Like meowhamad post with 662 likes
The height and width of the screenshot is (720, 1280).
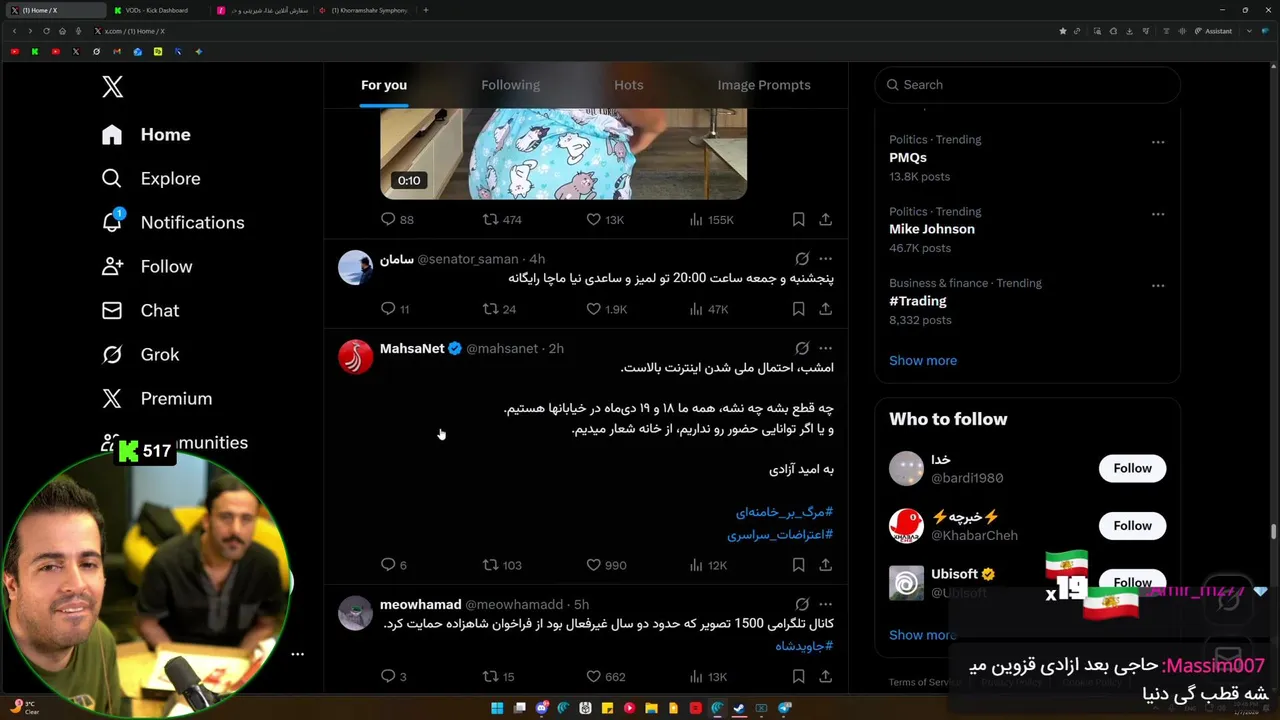pyautogui.click(x=605, y=677)
